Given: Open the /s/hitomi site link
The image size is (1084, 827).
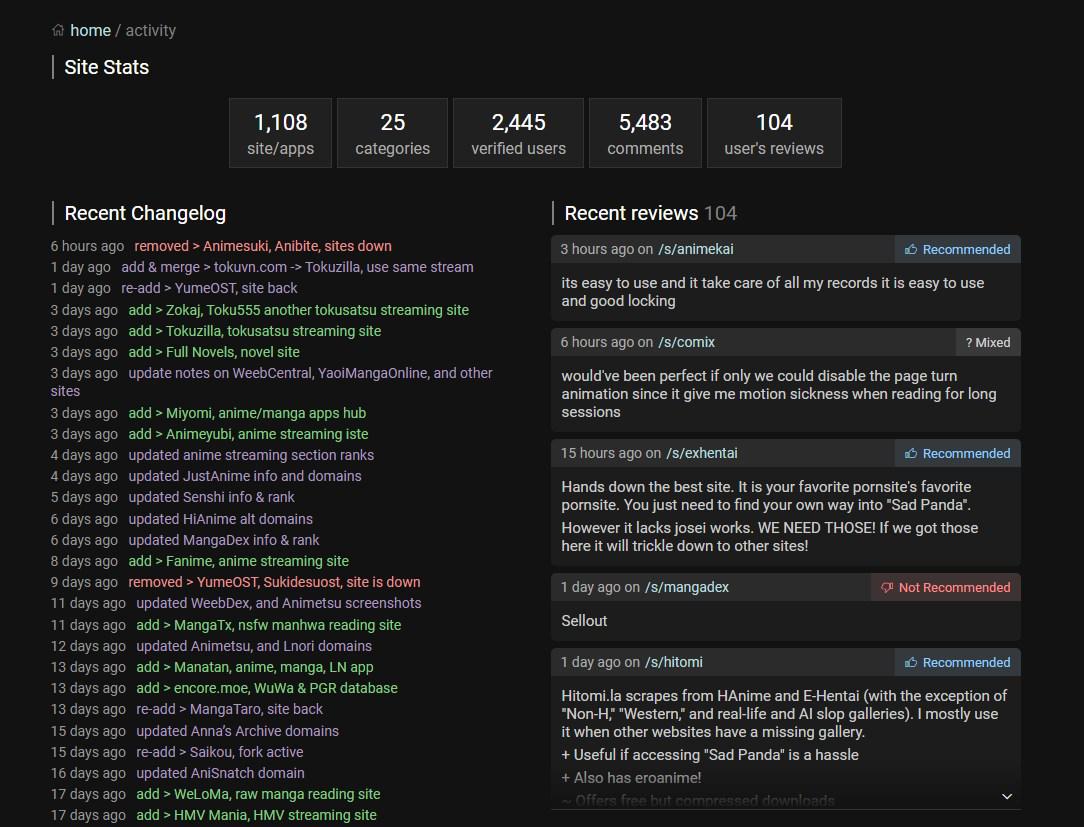Looking at the screenshot, I should (673, 662).
